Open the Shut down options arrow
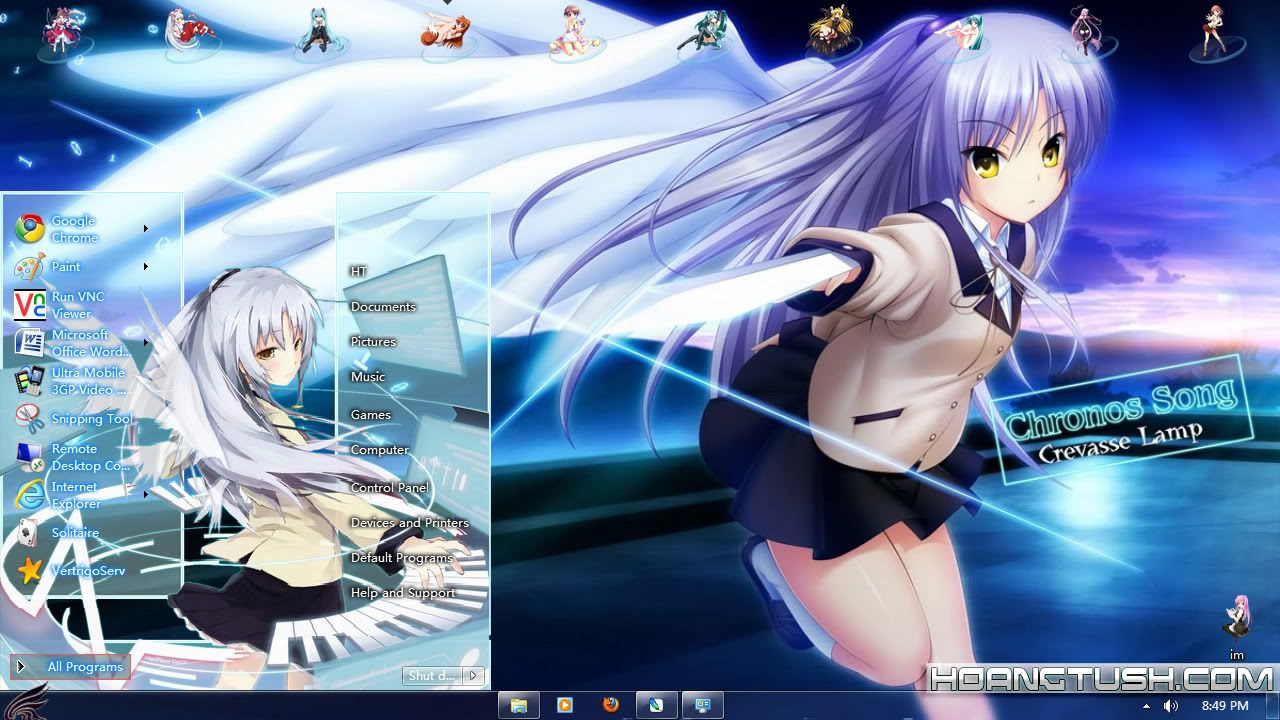 tap(474, 676)
